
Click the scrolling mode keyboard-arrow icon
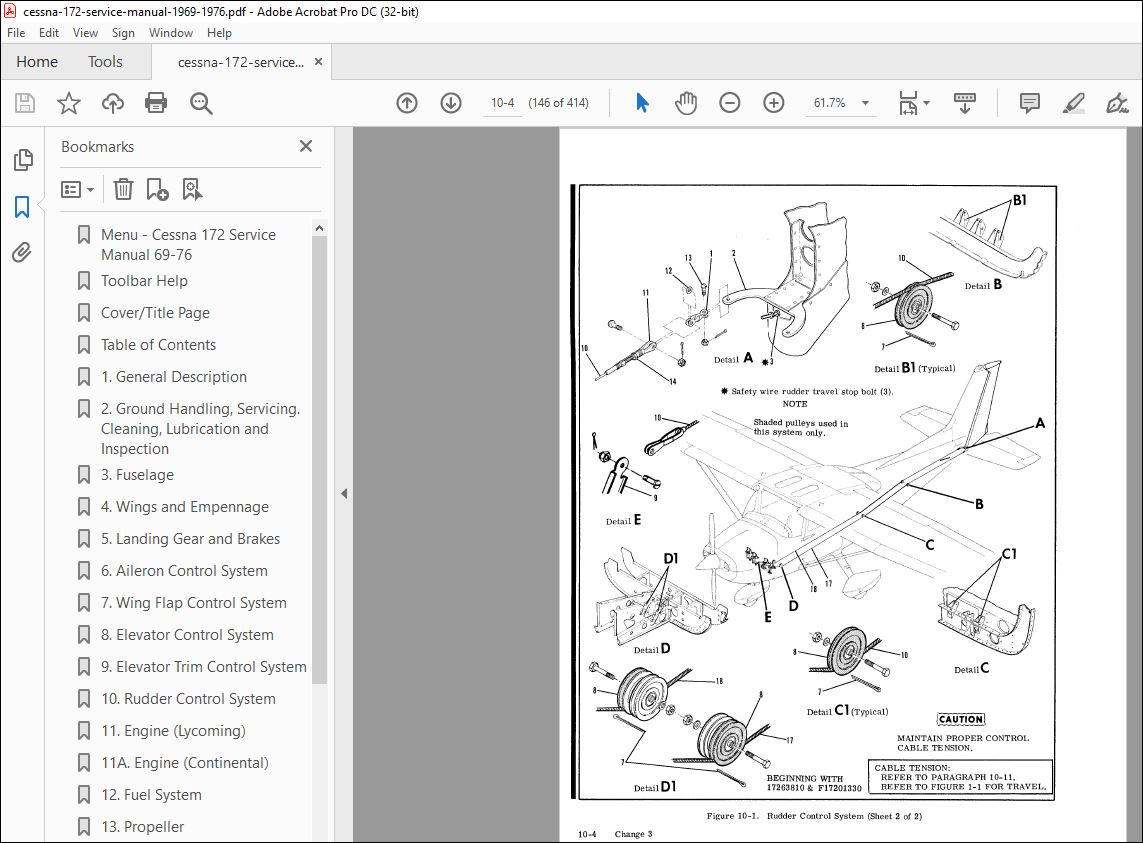pos(964,103)
